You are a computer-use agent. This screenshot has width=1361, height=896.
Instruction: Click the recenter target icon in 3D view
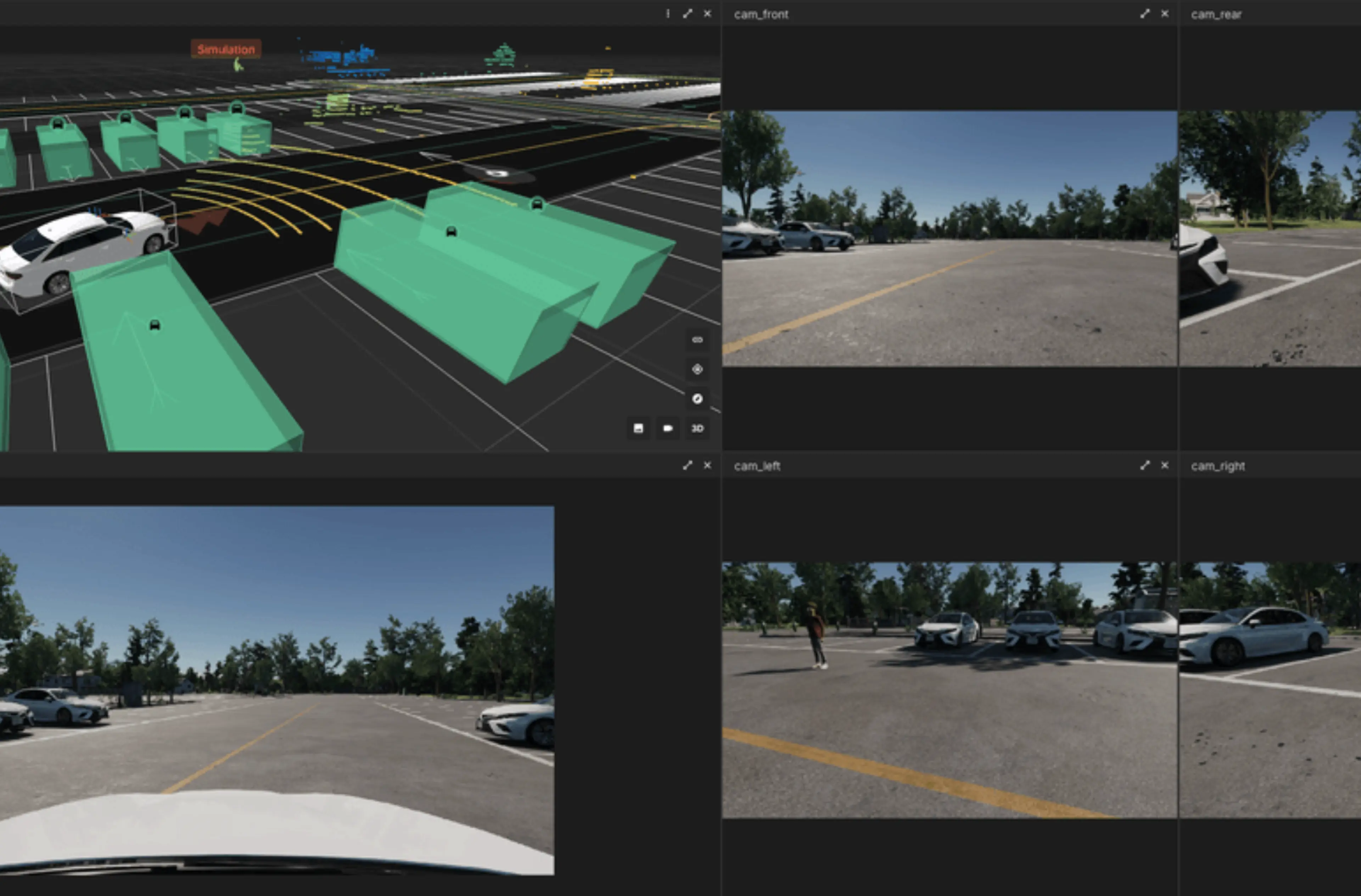coord(697,369)
